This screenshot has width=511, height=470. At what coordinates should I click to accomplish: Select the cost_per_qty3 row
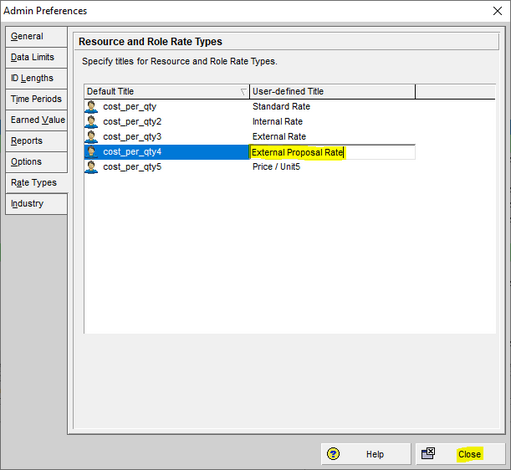pos(249,137)
